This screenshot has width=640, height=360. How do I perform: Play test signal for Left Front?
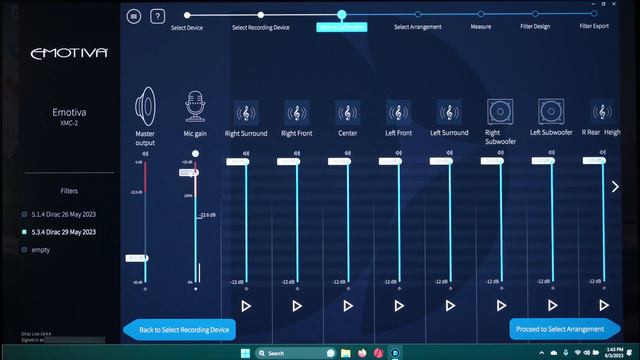pyautogui.click(x=399, y=306)
